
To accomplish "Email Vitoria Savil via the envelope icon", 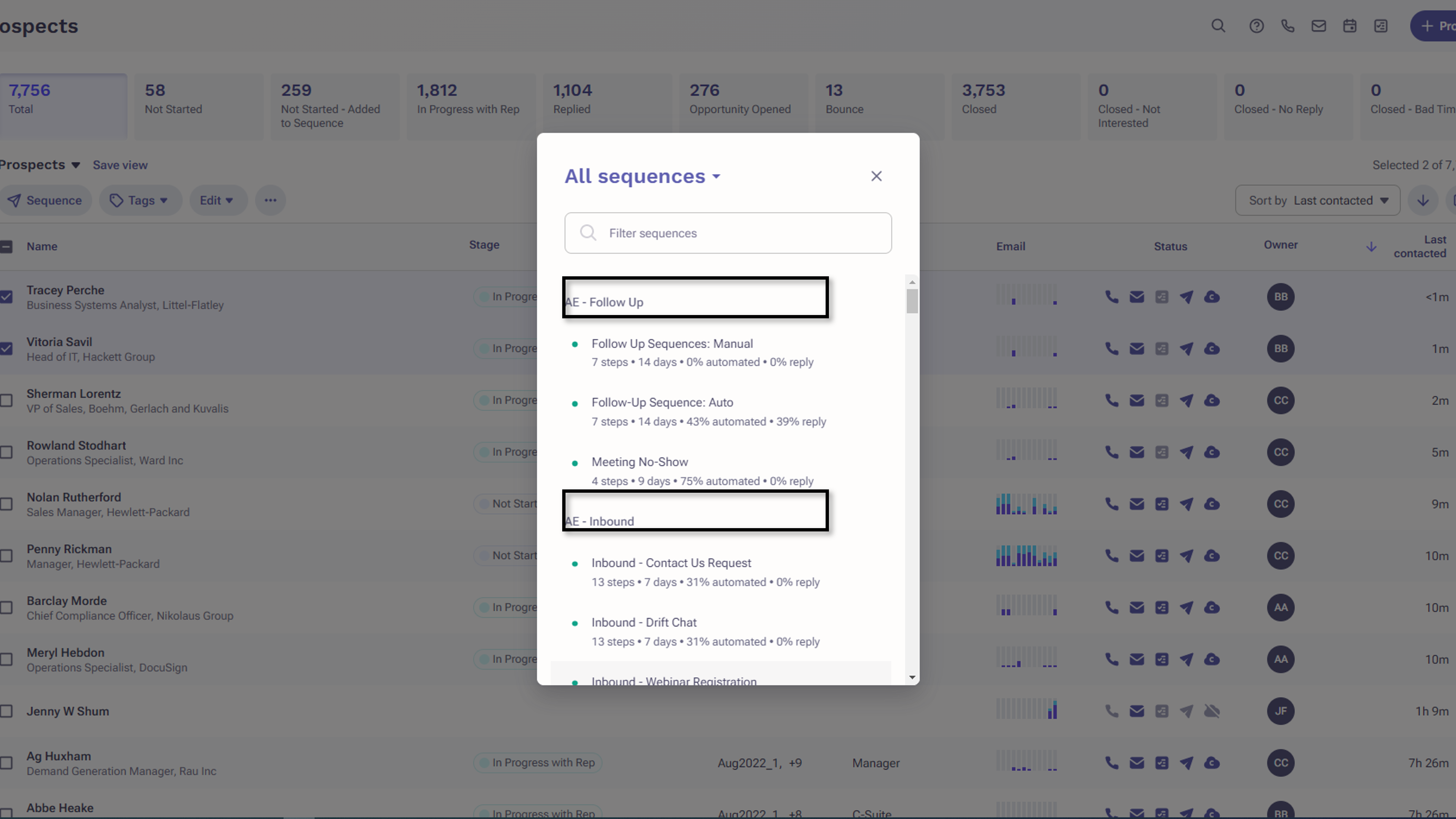I will coord(1137,349).
